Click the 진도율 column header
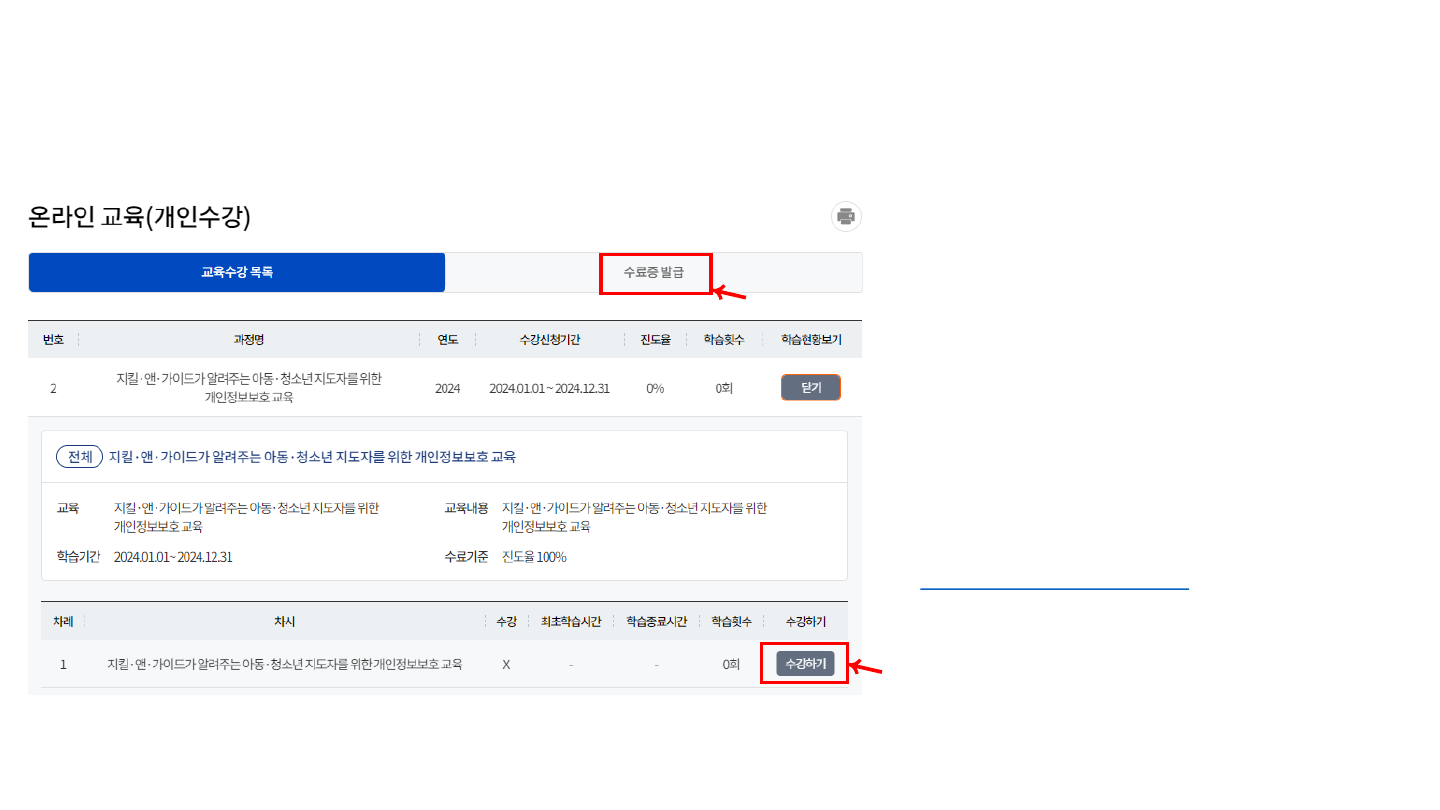The image size is (1440, 810). 654,338
